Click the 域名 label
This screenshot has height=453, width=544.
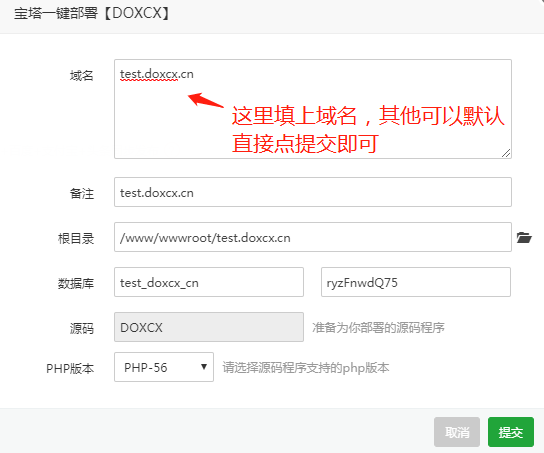pyautogui.click(x=82, y=75)
